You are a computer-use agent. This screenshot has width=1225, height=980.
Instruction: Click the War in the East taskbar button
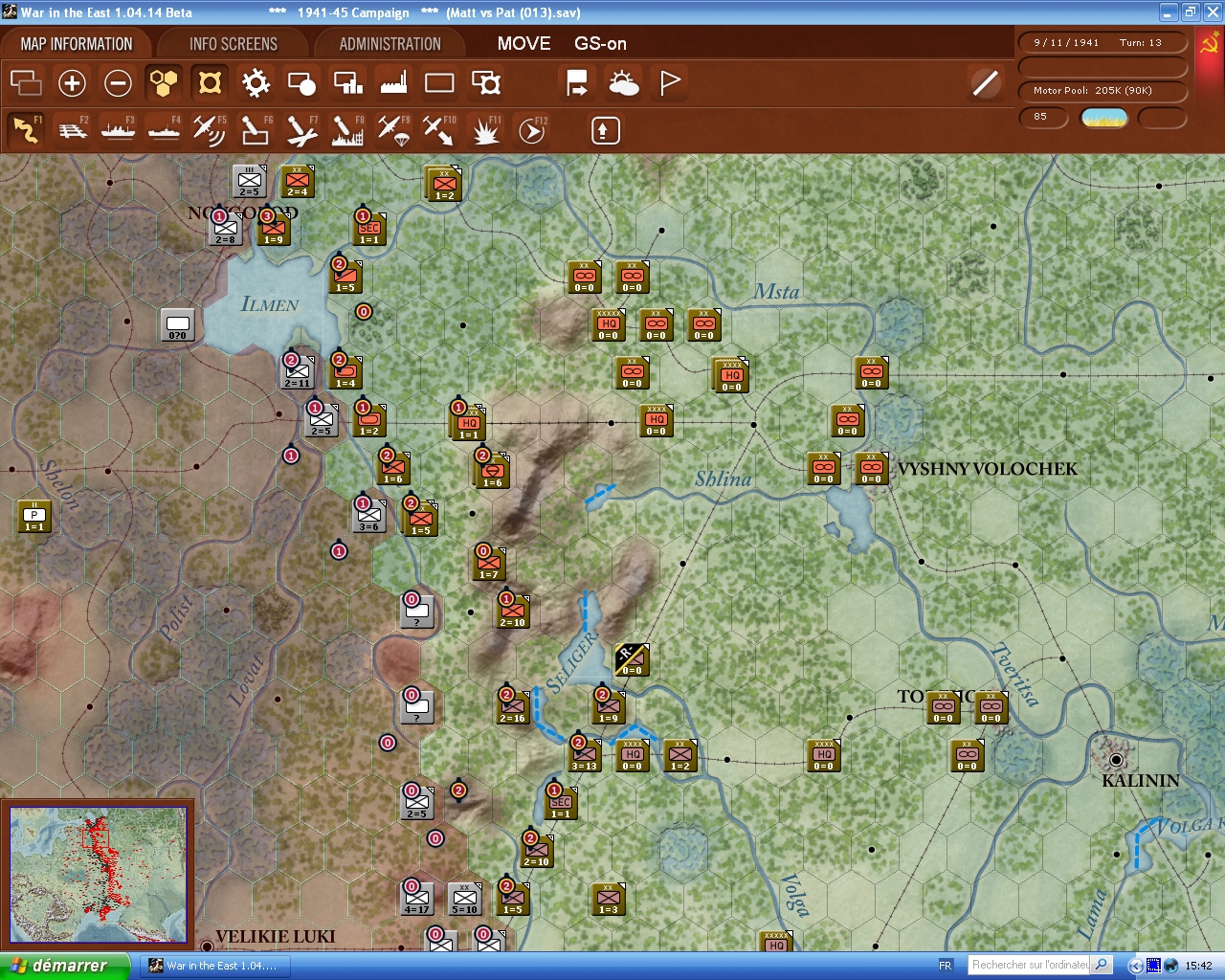[x=214, y=966]
